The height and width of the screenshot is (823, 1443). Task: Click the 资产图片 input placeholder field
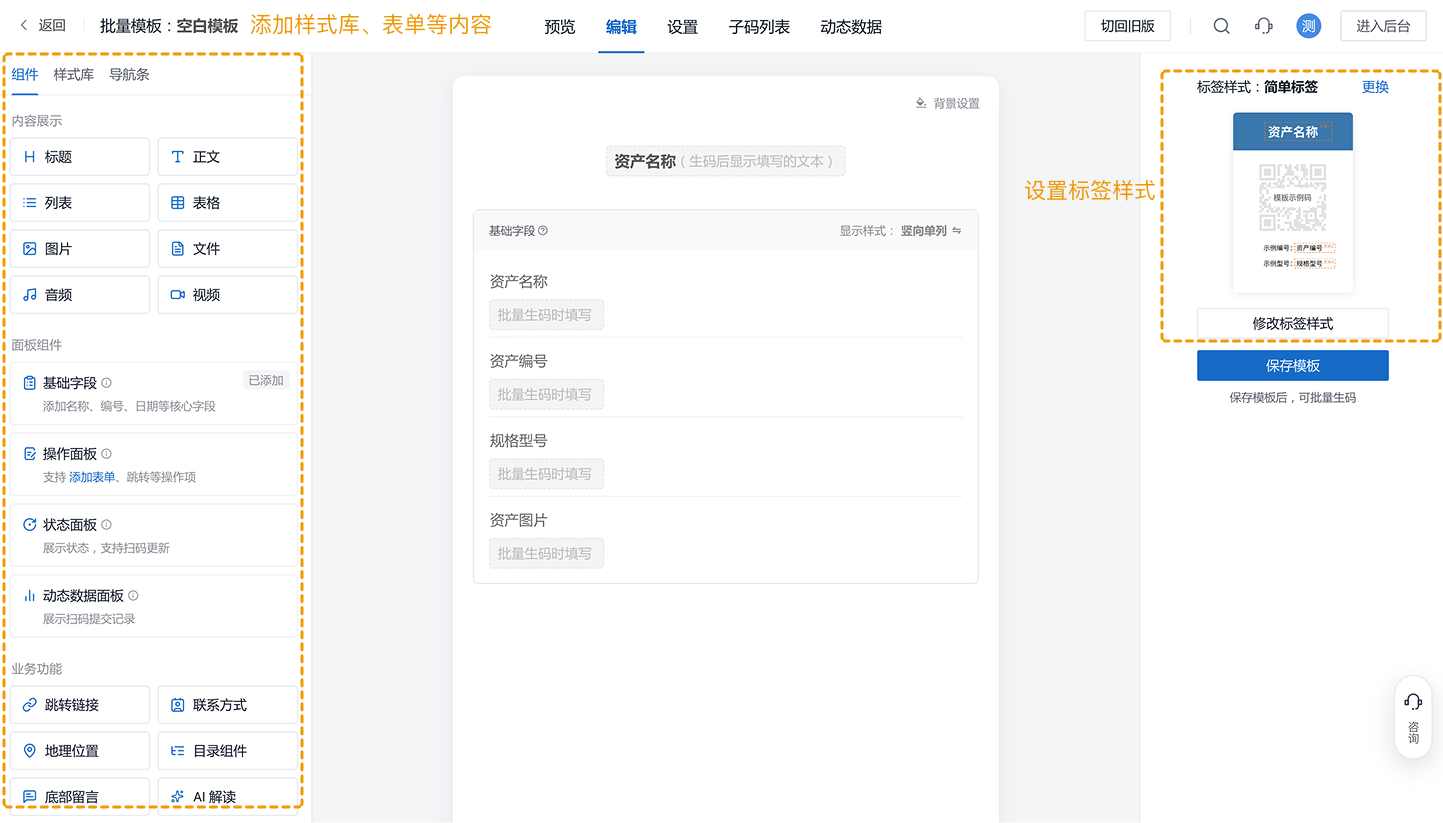pyautogui.click(x=546, y=553)
